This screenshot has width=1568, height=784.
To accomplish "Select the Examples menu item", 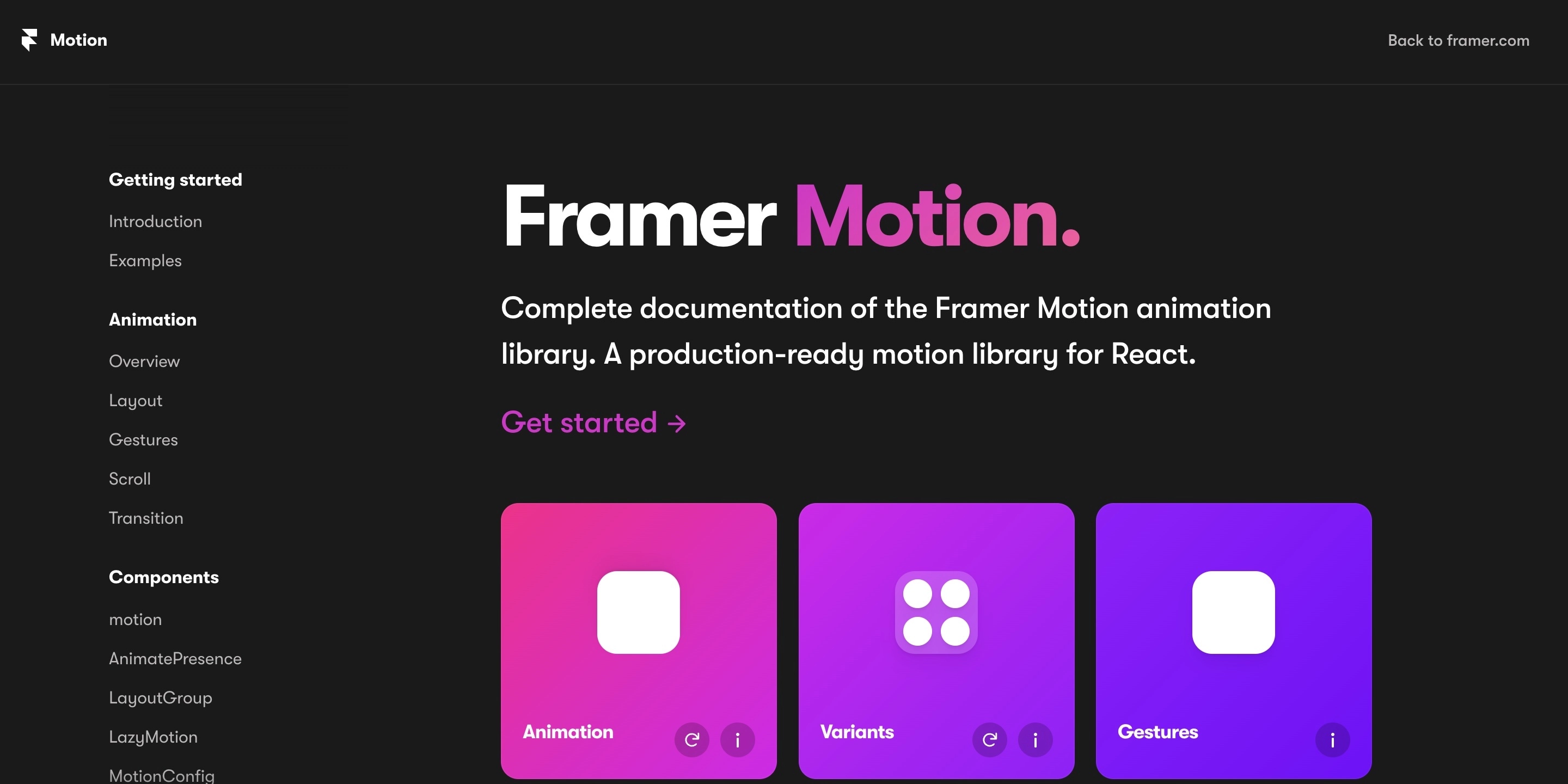I will coord(145,260).
